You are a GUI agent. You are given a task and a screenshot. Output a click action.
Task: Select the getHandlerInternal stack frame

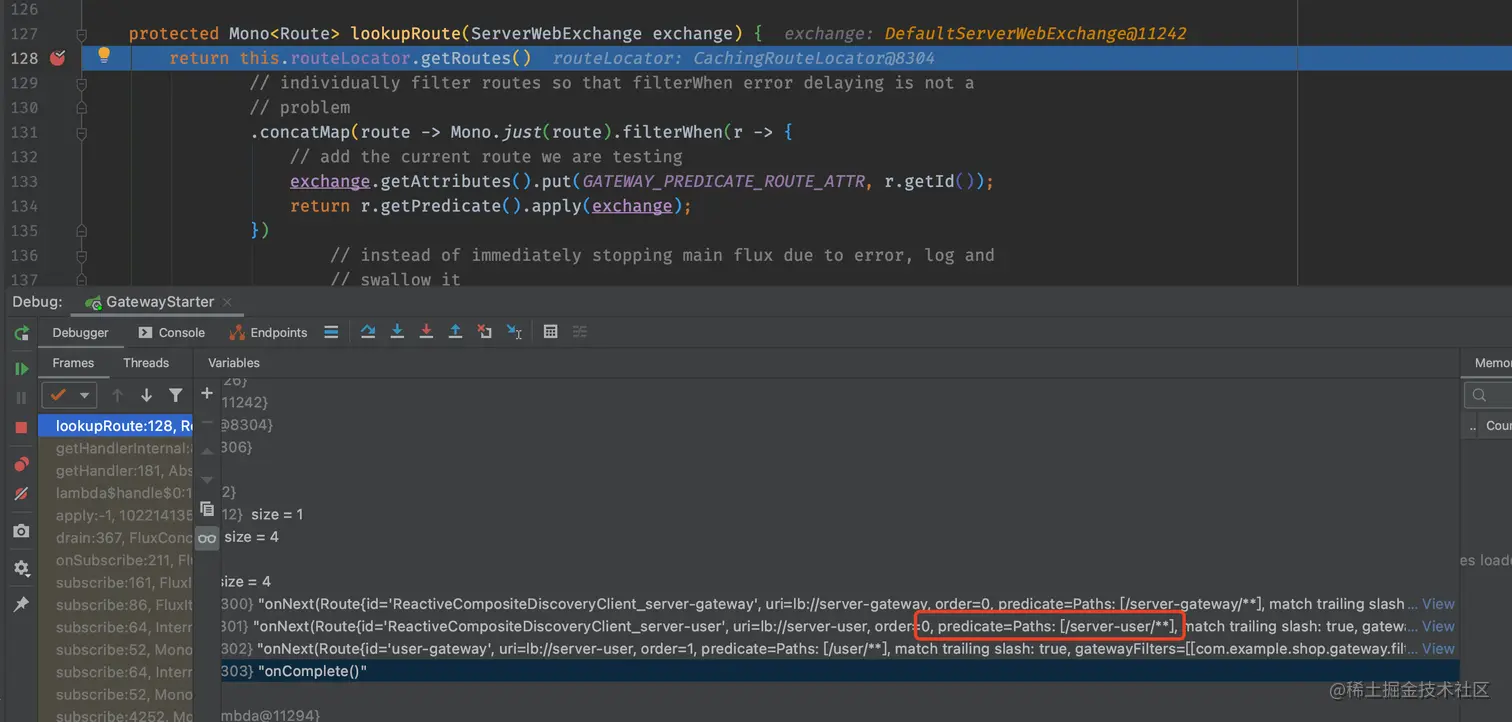click(x=115, y=449)
